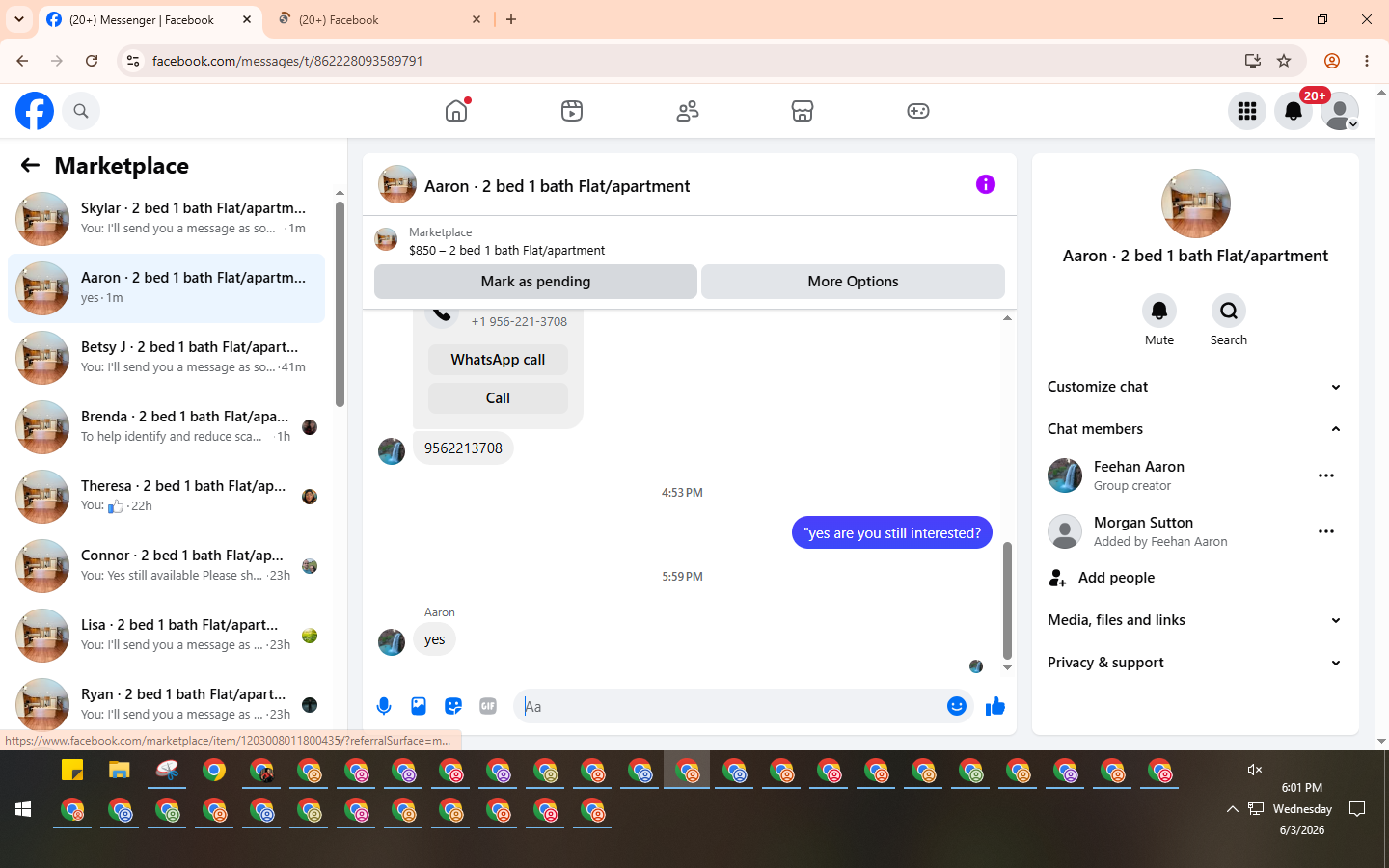1389x868 pixels.
Task: Click Add people in chat members
Action: pyautogui.click(x=1196, y=578)
